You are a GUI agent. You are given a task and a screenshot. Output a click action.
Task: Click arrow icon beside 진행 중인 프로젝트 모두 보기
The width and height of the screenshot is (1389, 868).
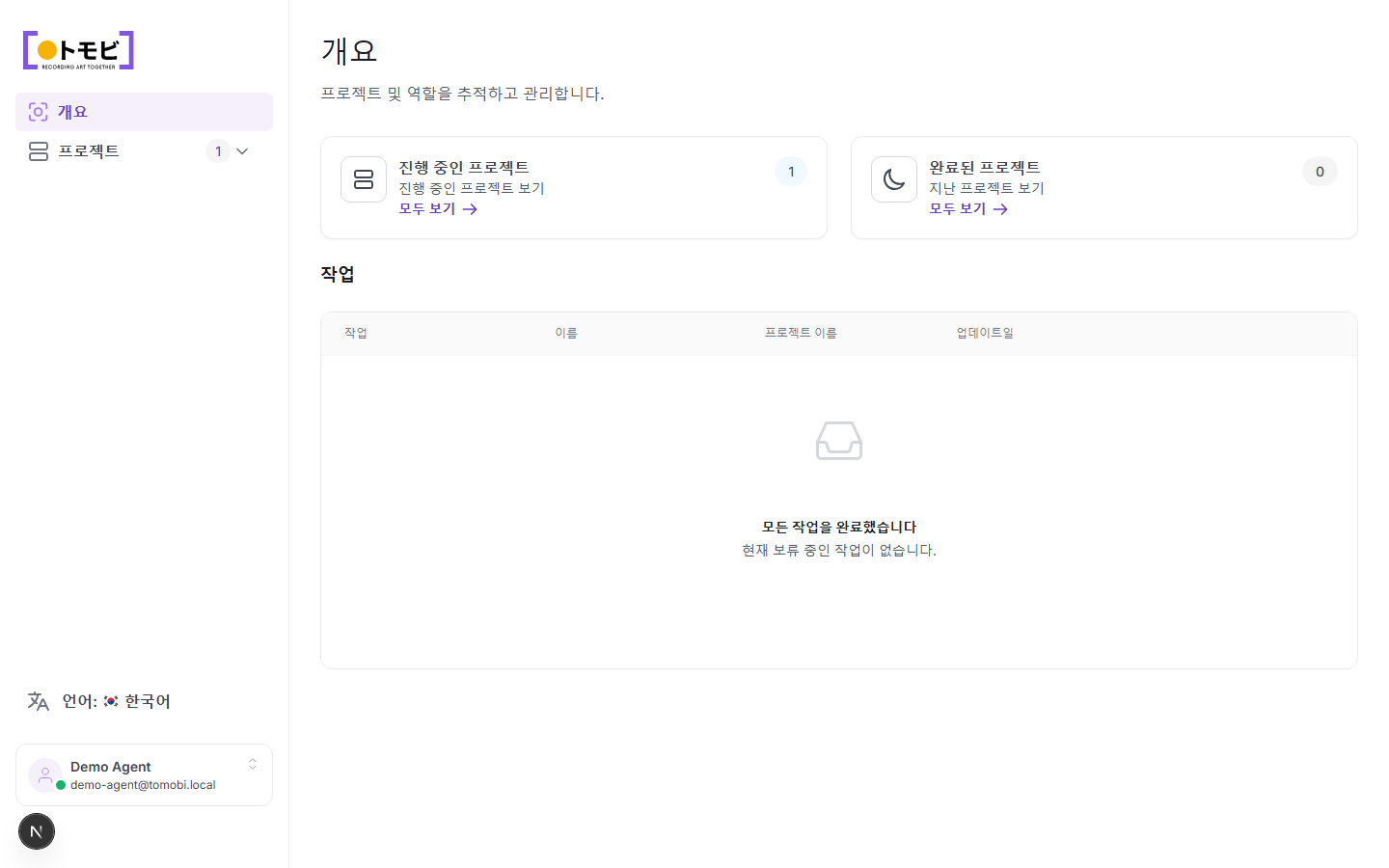click(x=470, y=209)
